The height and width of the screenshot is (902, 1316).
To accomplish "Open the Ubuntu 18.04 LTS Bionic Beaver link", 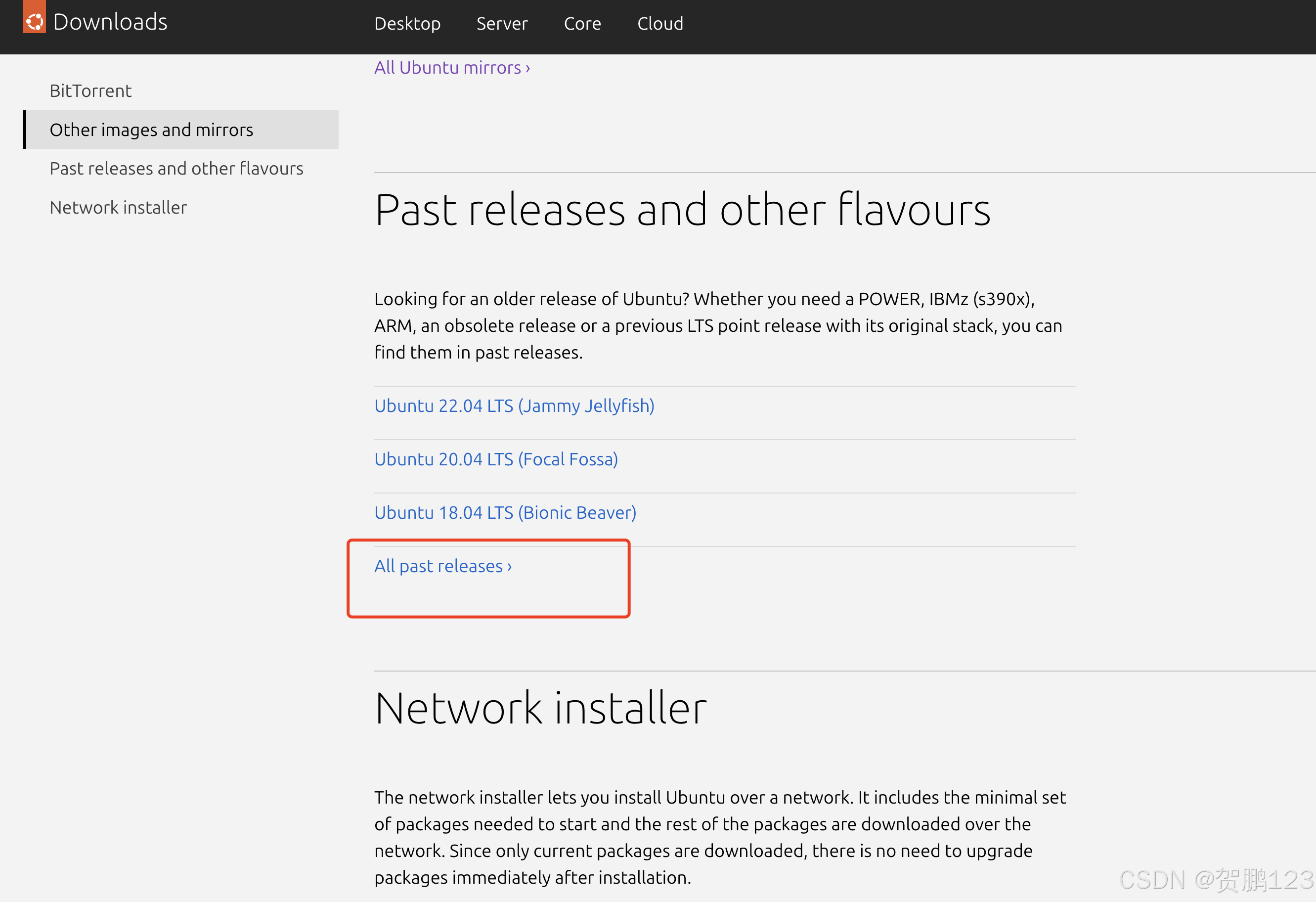I will pos(505,512).
